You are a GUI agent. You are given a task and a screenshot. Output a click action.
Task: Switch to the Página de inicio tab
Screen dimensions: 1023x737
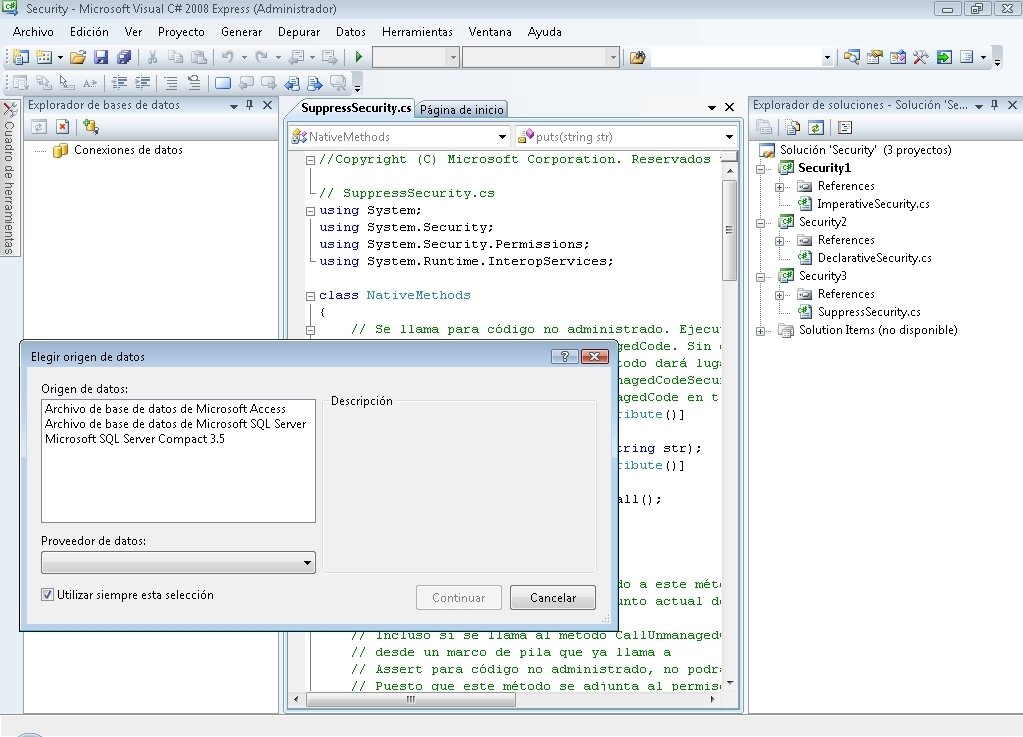point(461,110)
